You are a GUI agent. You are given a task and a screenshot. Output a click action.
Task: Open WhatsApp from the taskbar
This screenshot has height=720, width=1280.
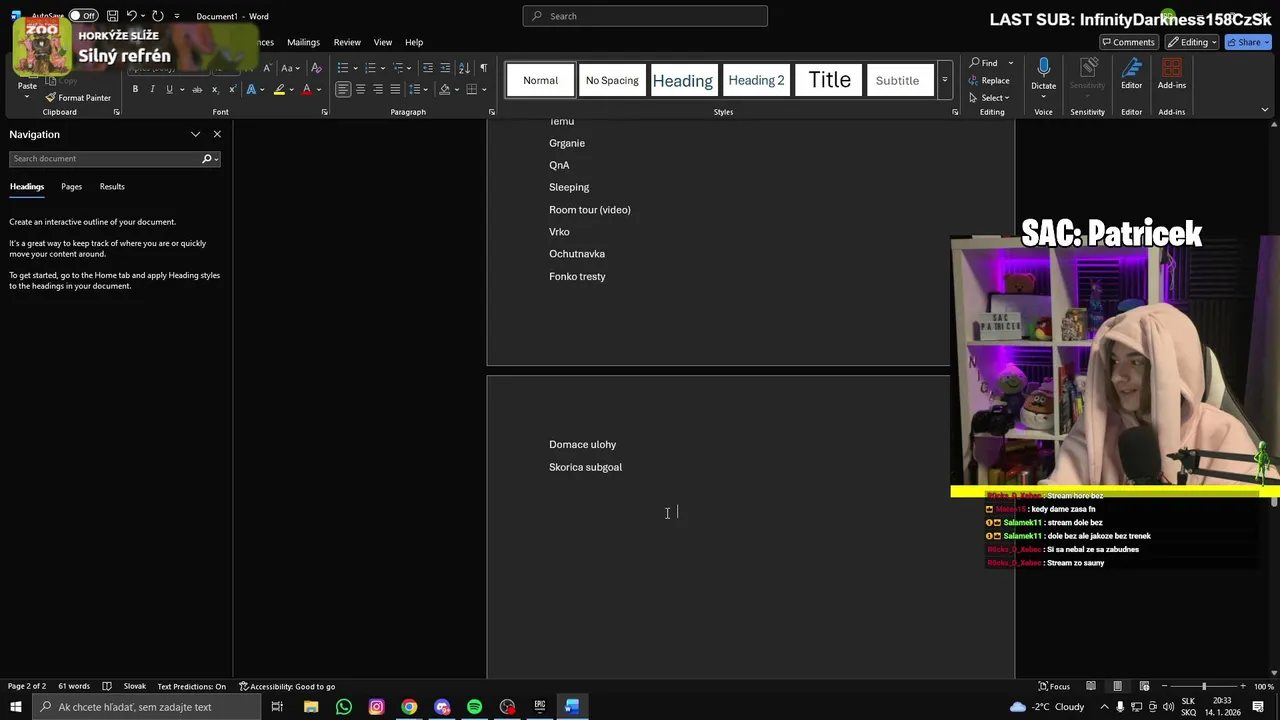343,707
